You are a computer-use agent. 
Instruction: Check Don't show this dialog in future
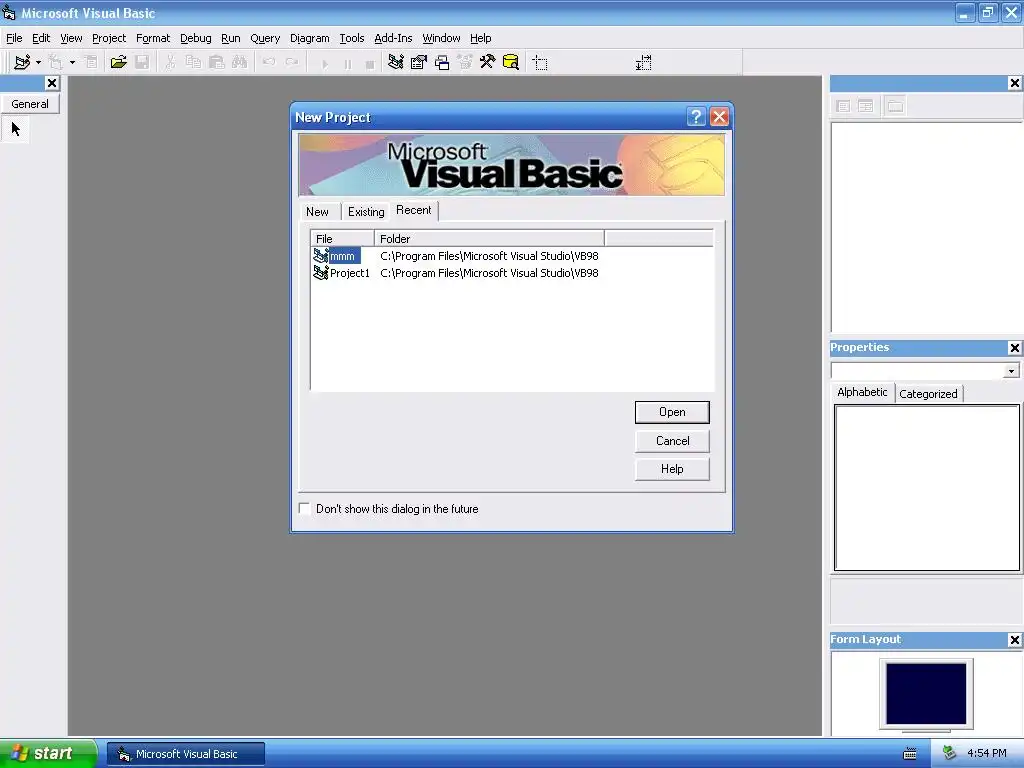(x=304, y=508)
